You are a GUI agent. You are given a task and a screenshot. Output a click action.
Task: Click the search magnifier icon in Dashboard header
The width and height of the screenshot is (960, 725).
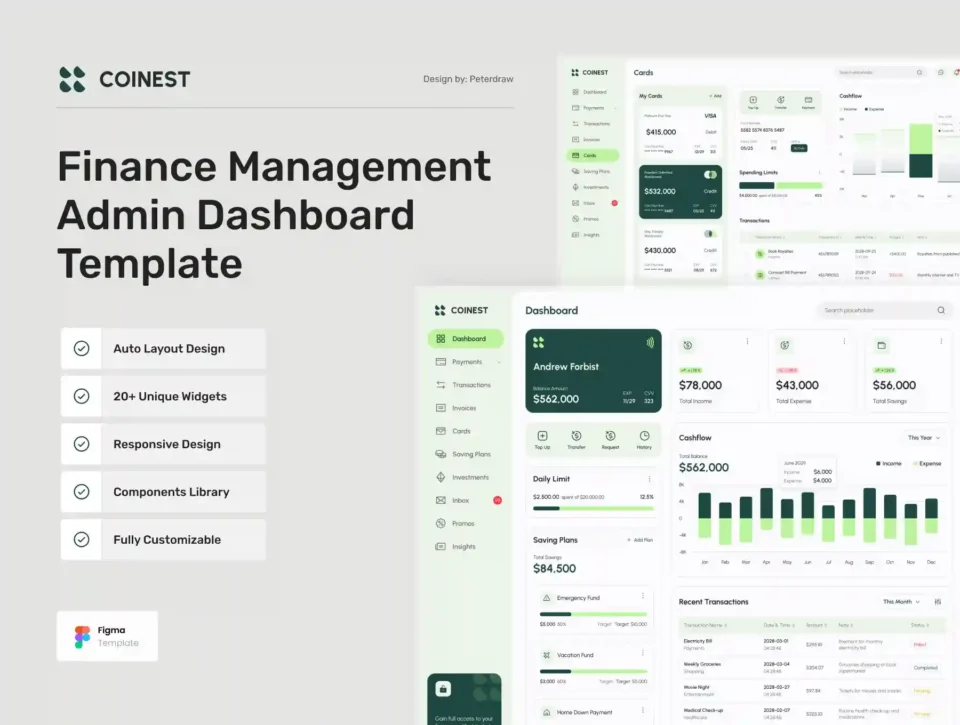click(x=940, y=311)
